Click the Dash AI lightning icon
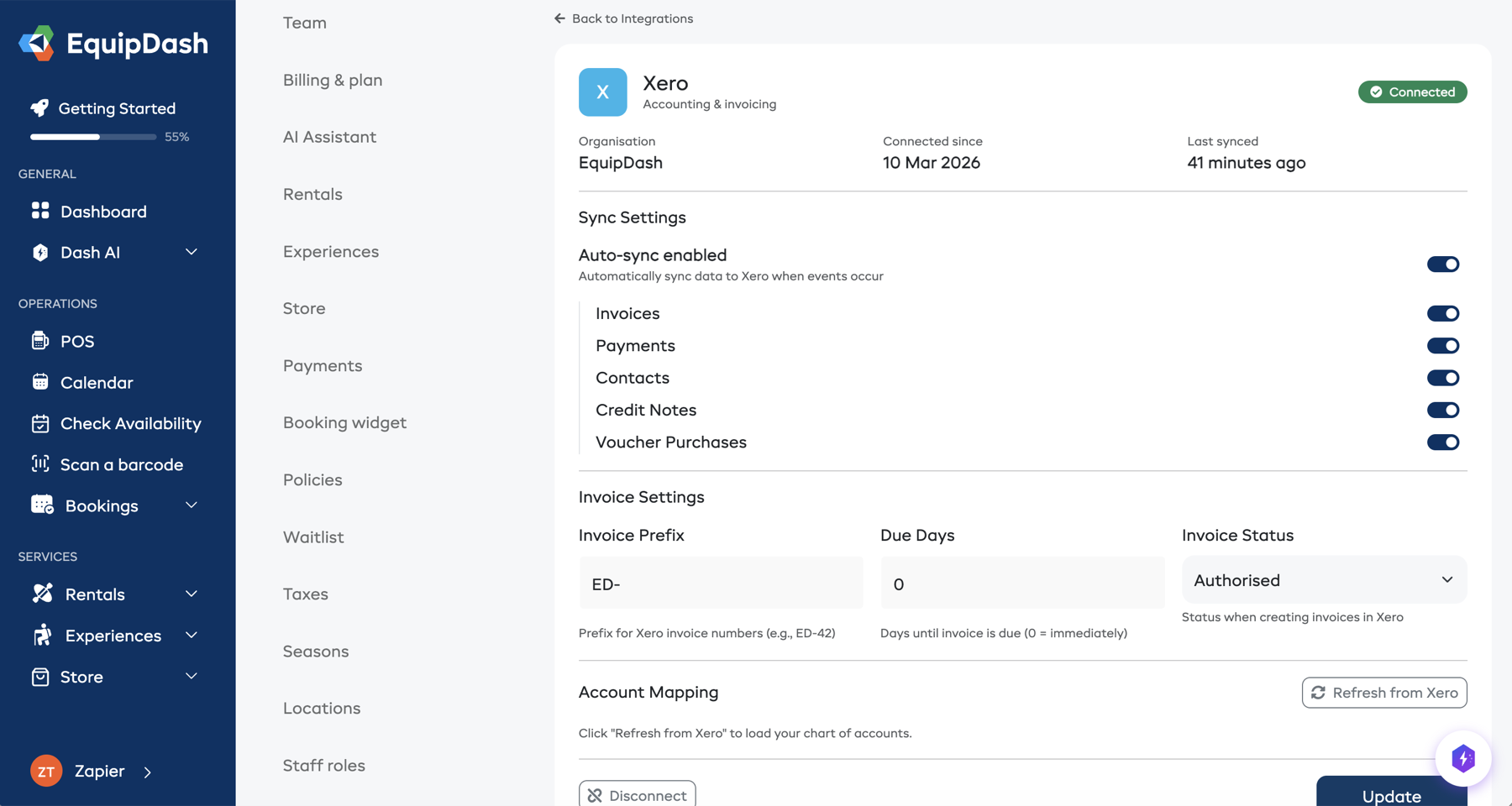1512x806 pixels. (40, 252)
